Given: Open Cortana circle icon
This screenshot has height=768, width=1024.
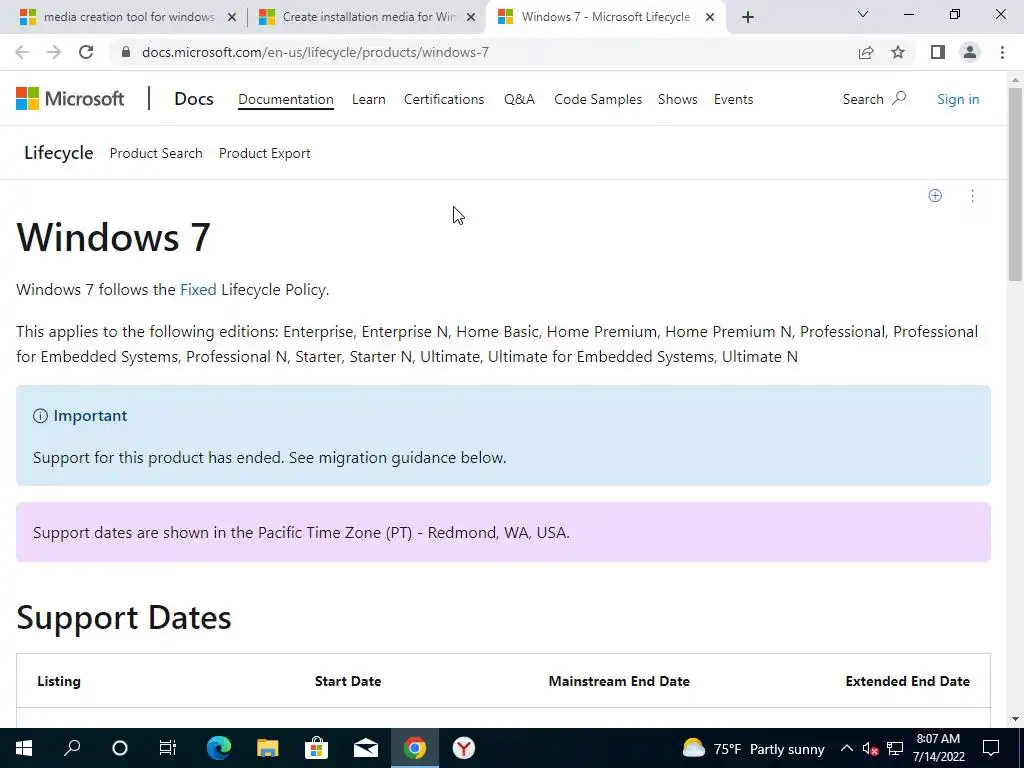Looking at the screenshot, I should tap(120, 748).
